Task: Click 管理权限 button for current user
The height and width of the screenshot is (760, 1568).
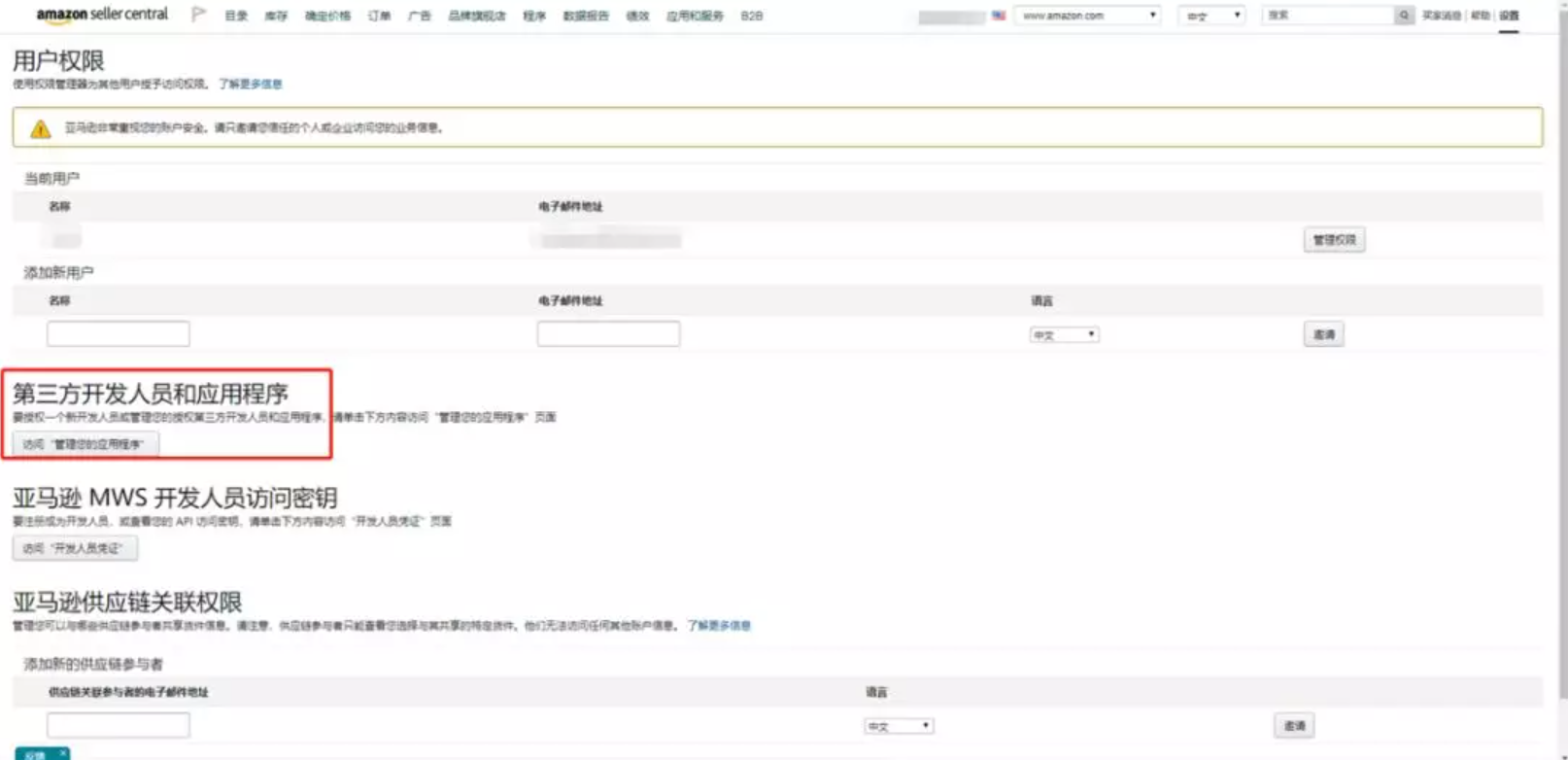Action: [x=1334, y=240]
